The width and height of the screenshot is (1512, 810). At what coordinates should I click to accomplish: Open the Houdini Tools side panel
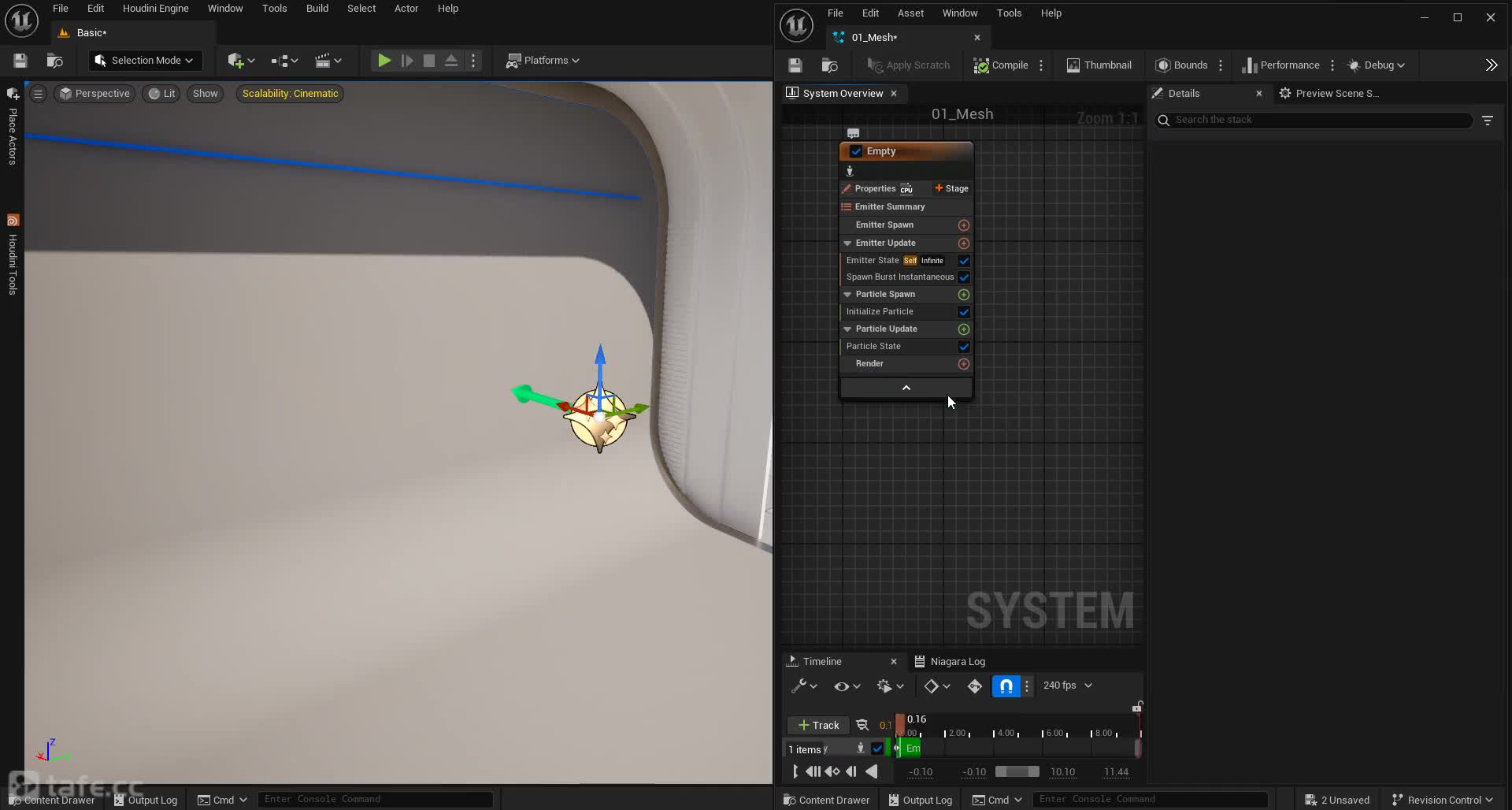click(x=13, y=255)
